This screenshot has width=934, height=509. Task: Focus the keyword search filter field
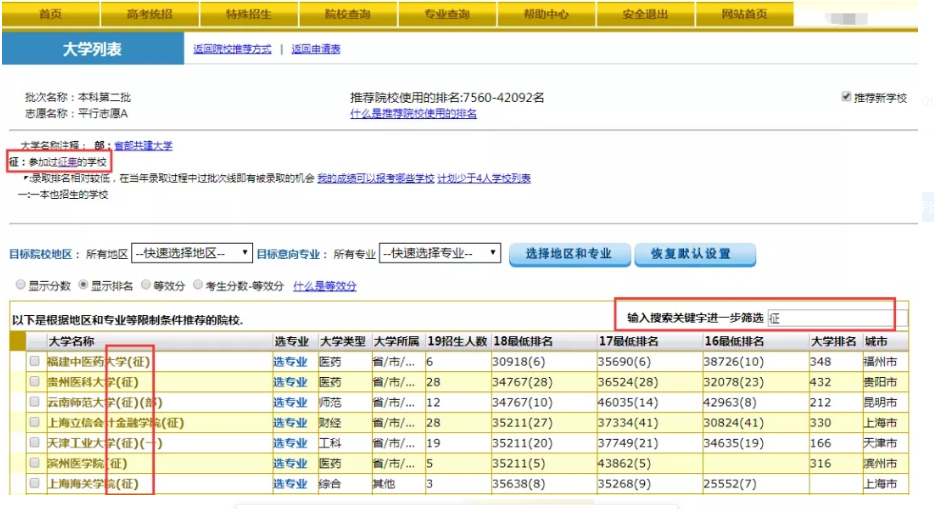[x=837, y=318]
